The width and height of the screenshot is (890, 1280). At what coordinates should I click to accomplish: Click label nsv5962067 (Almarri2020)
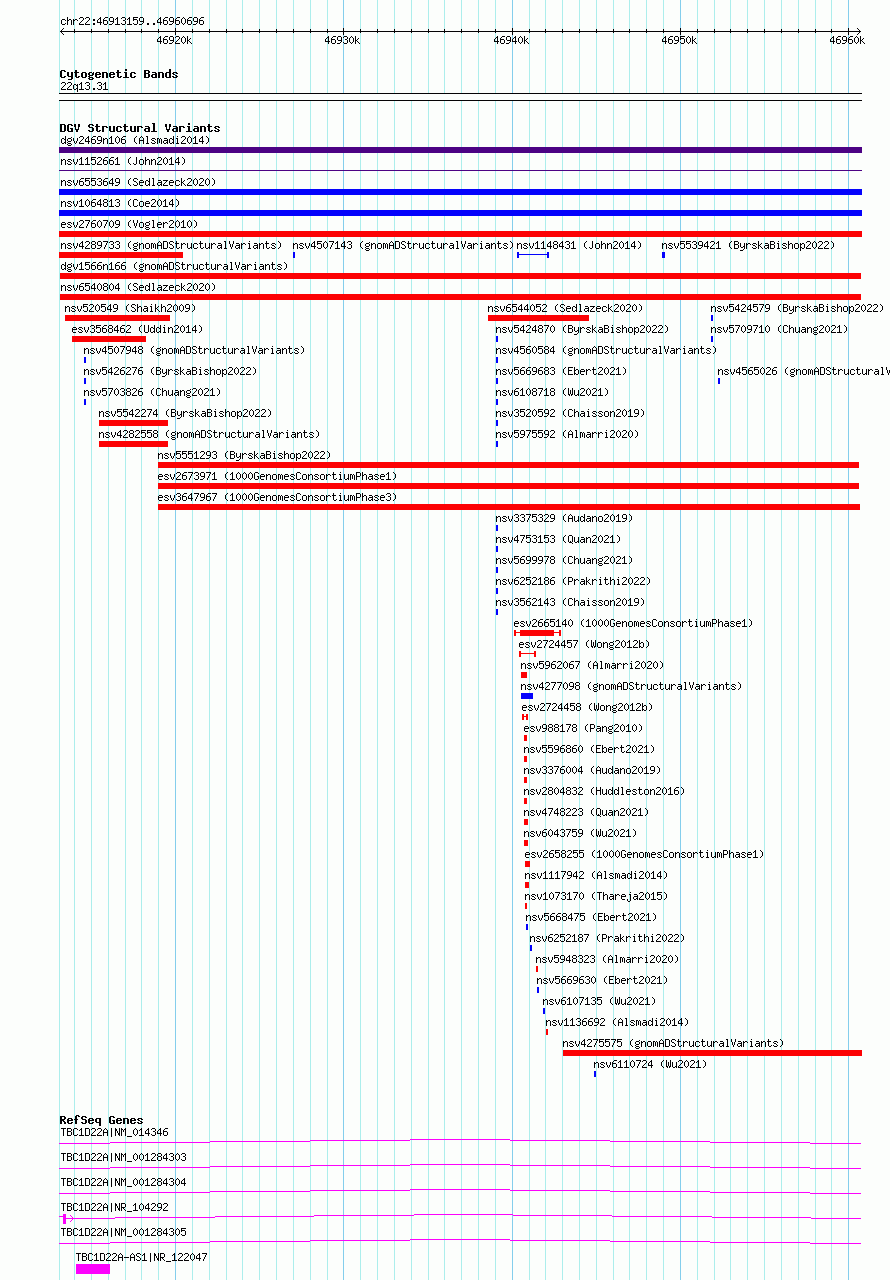pos(592,665)
